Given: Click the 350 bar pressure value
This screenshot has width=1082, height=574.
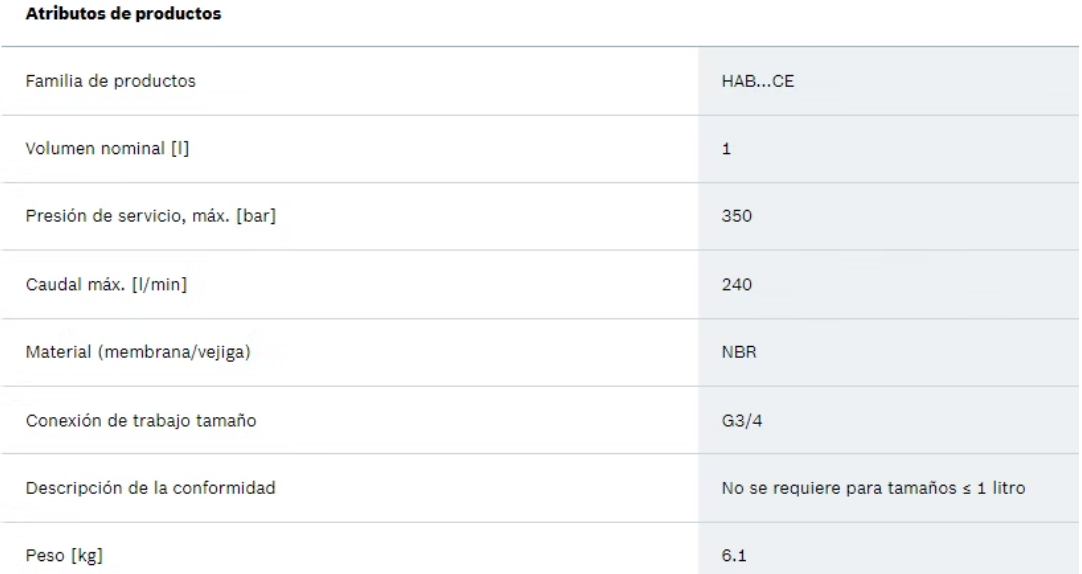Looking at the screenshot, I should (736, 216).
